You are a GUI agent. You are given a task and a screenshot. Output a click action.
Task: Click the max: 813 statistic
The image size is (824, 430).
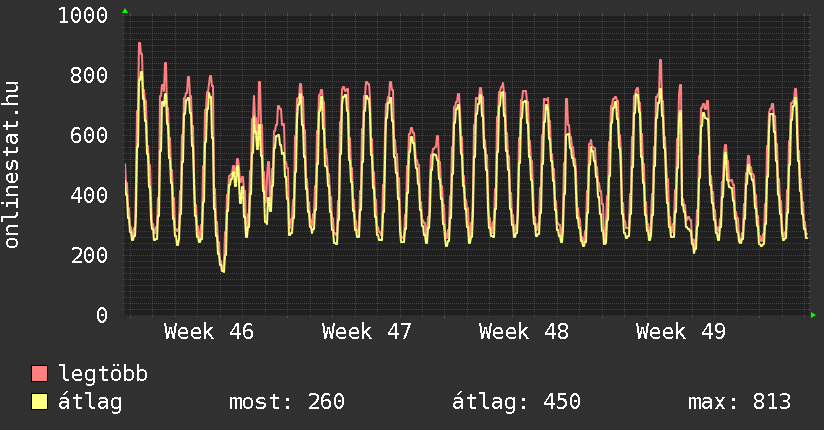pos(739,402)
